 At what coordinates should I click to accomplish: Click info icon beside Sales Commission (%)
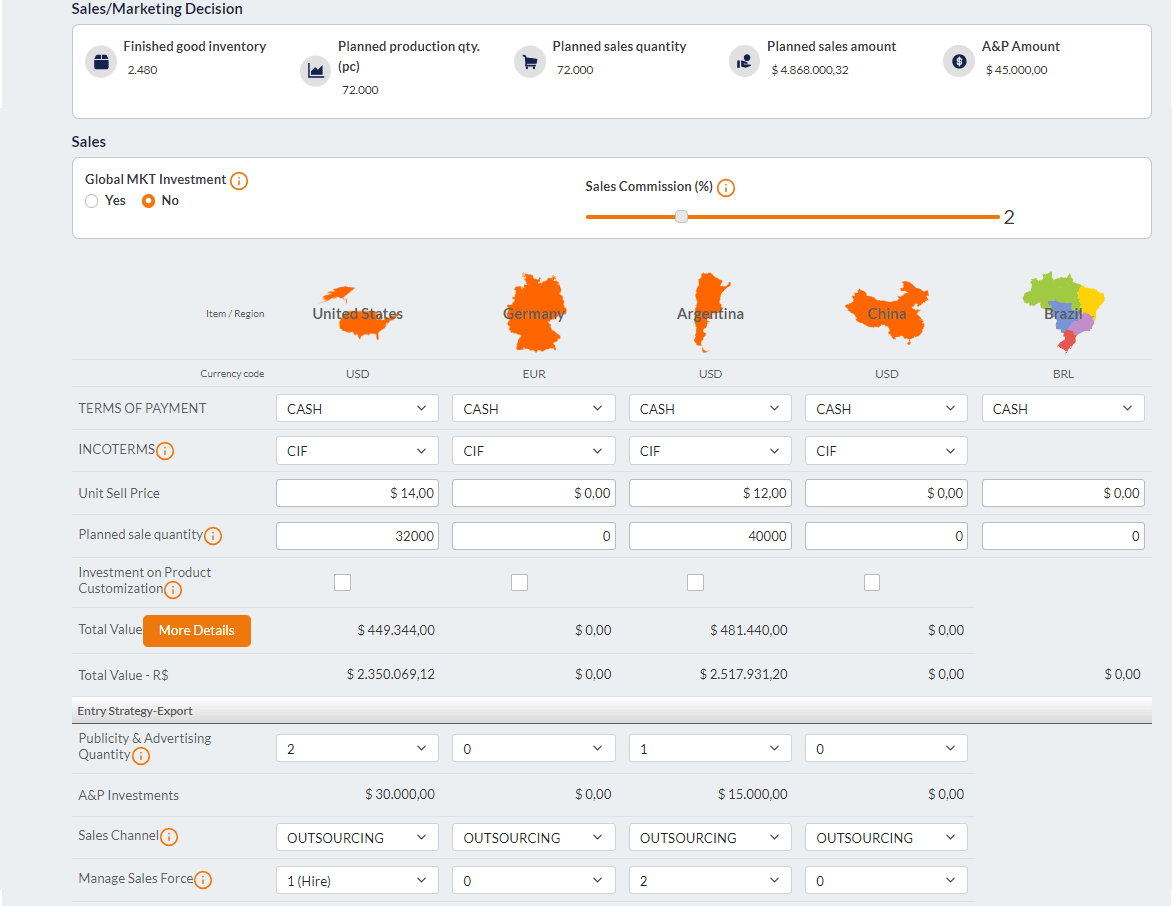[x=726, y=188]
